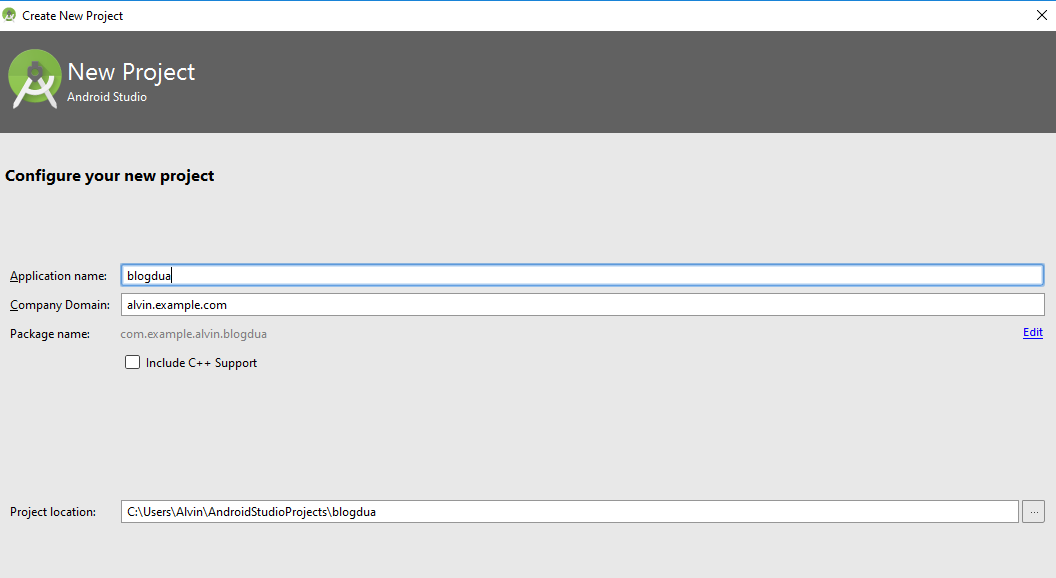Click the 'Android Studio' subtitle text
The height and width of the screenshot is (578, 1056).
(106, 97)
